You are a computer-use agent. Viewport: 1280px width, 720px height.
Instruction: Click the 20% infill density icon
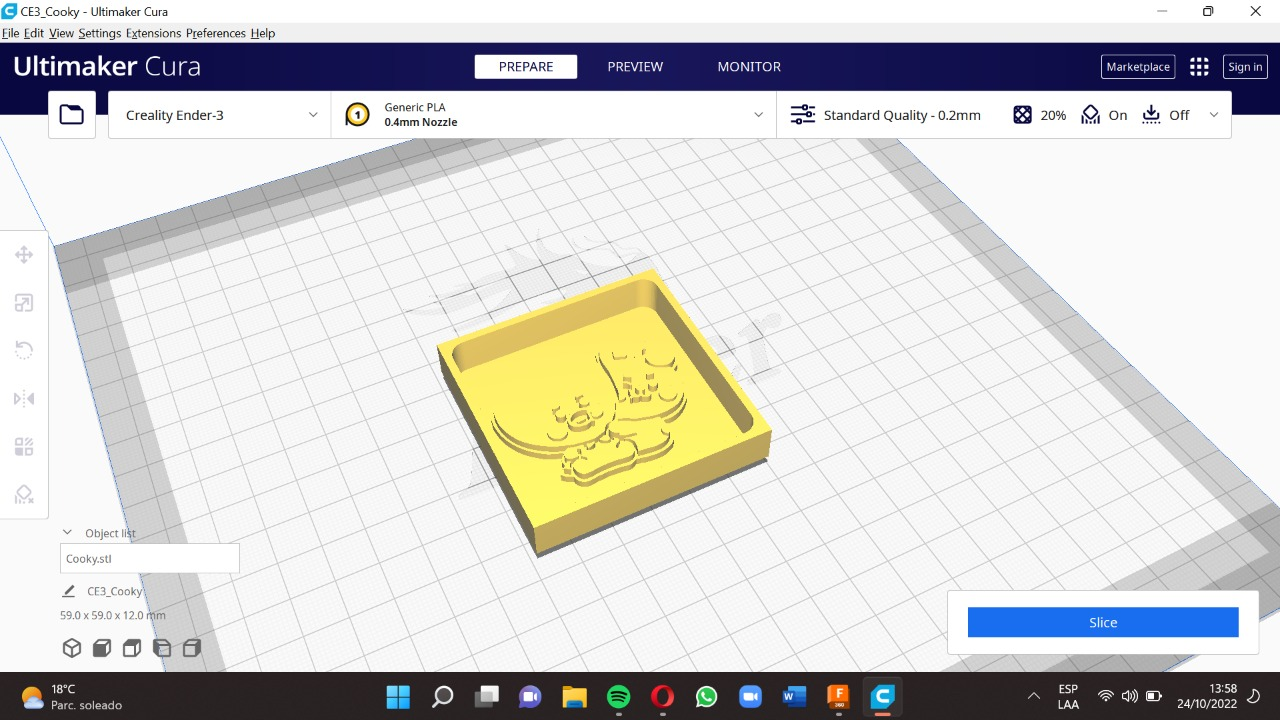click(x=1022, y=115)
